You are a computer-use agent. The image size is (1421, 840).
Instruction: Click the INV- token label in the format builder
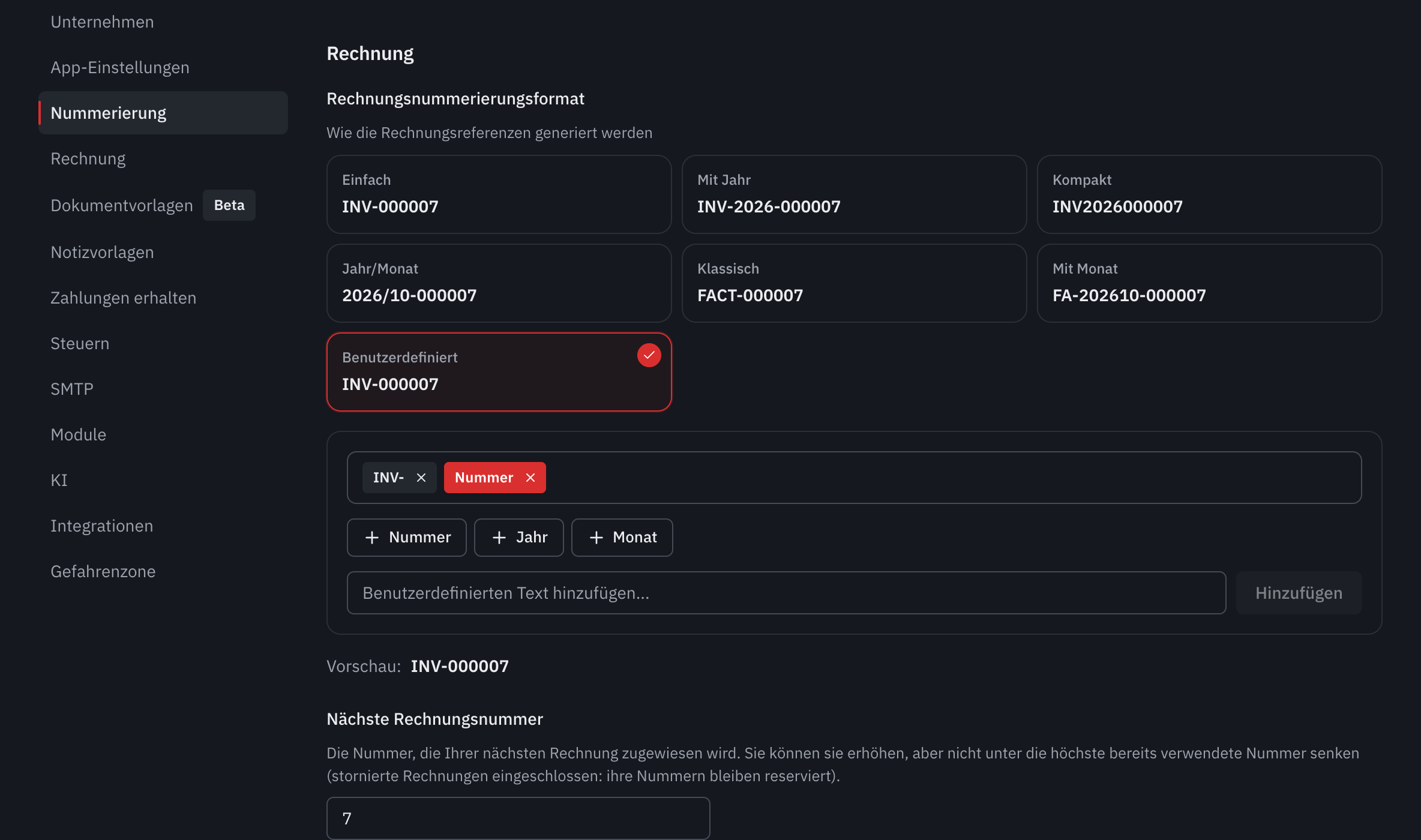pos(389,478)
